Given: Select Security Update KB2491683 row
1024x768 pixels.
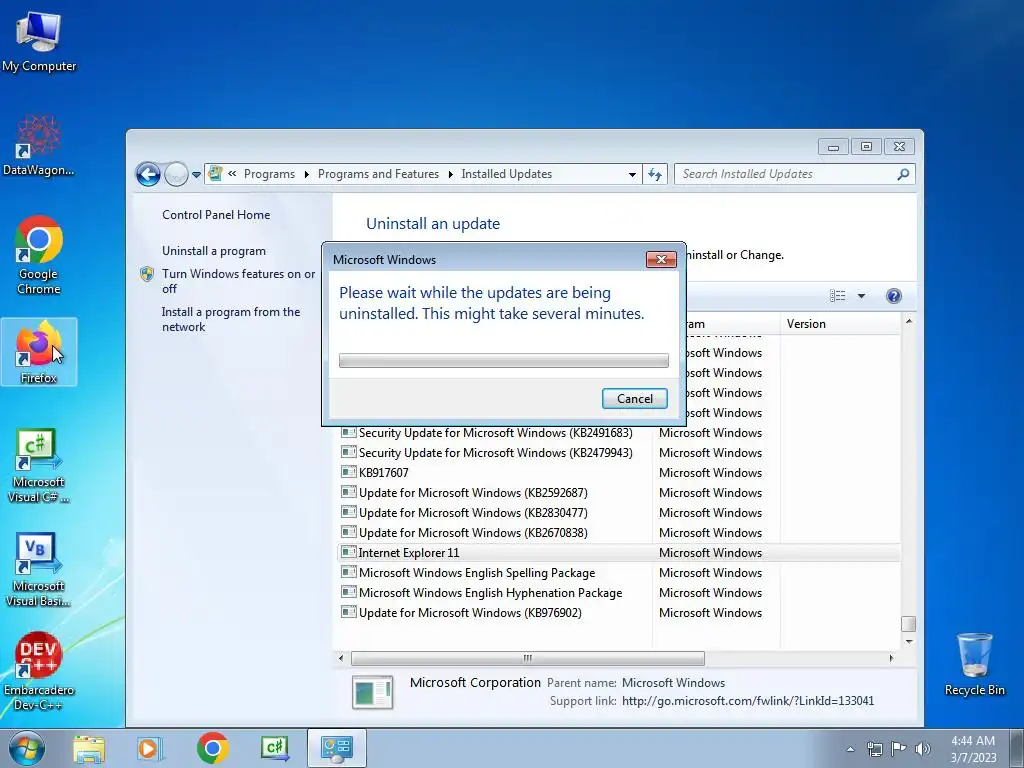Looking at the screenshot, I should [x=619, y=433].
